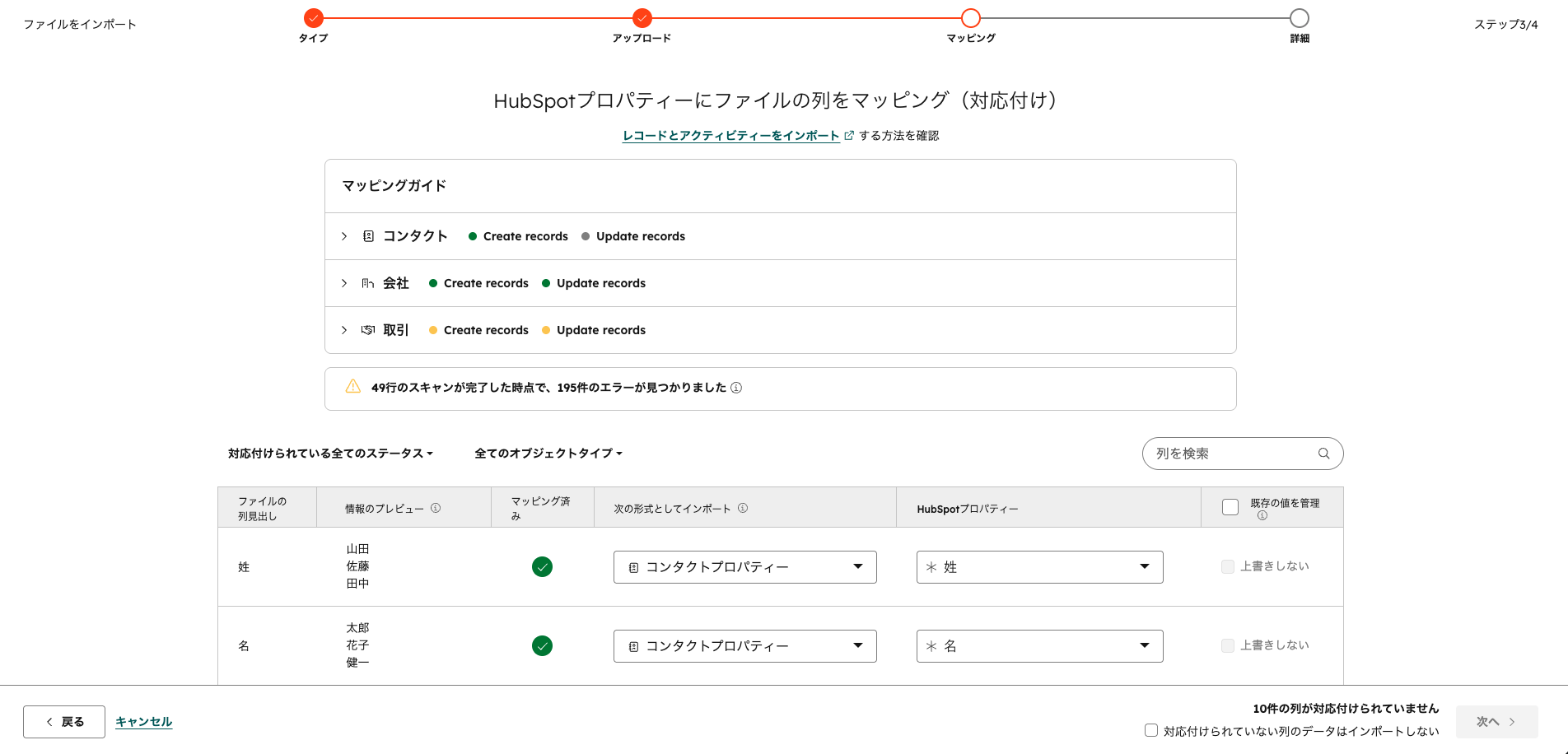1568x754 pixels.
Task: Open コンタクトプロパティー dropdown in 名 row
Action: point(744,646)
